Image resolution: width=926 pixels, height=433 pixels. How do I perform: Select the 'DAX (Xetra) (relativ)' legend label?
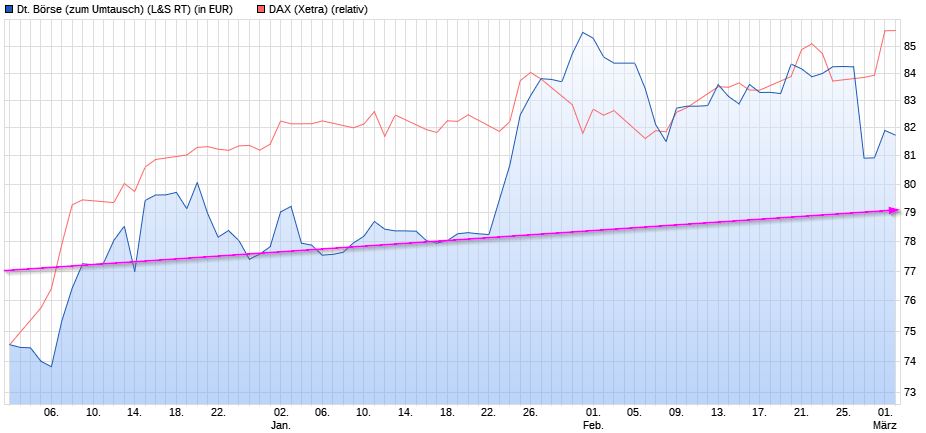(x=318, y=9)
